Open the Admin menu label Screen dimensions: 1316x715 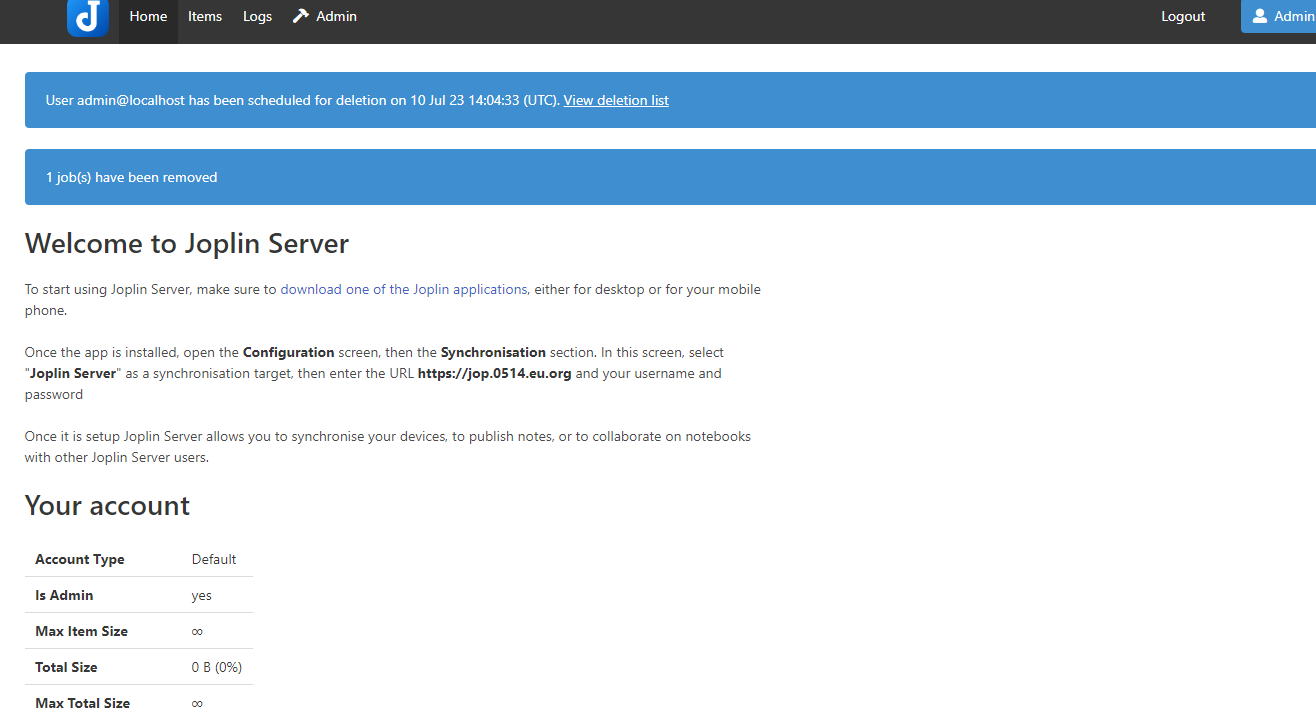point(336,16)
